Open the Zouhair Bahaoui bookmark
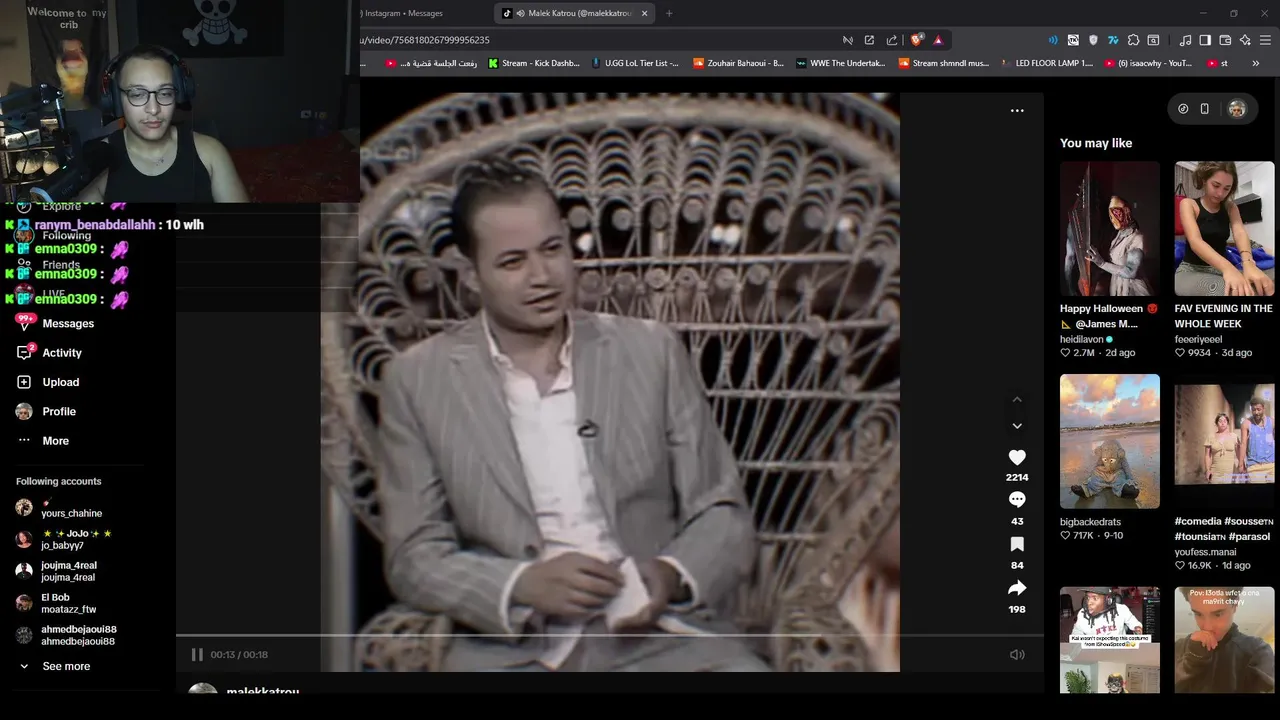This screenshot has width=1280, height=720. pyautogui.click(x=738, y=63)
